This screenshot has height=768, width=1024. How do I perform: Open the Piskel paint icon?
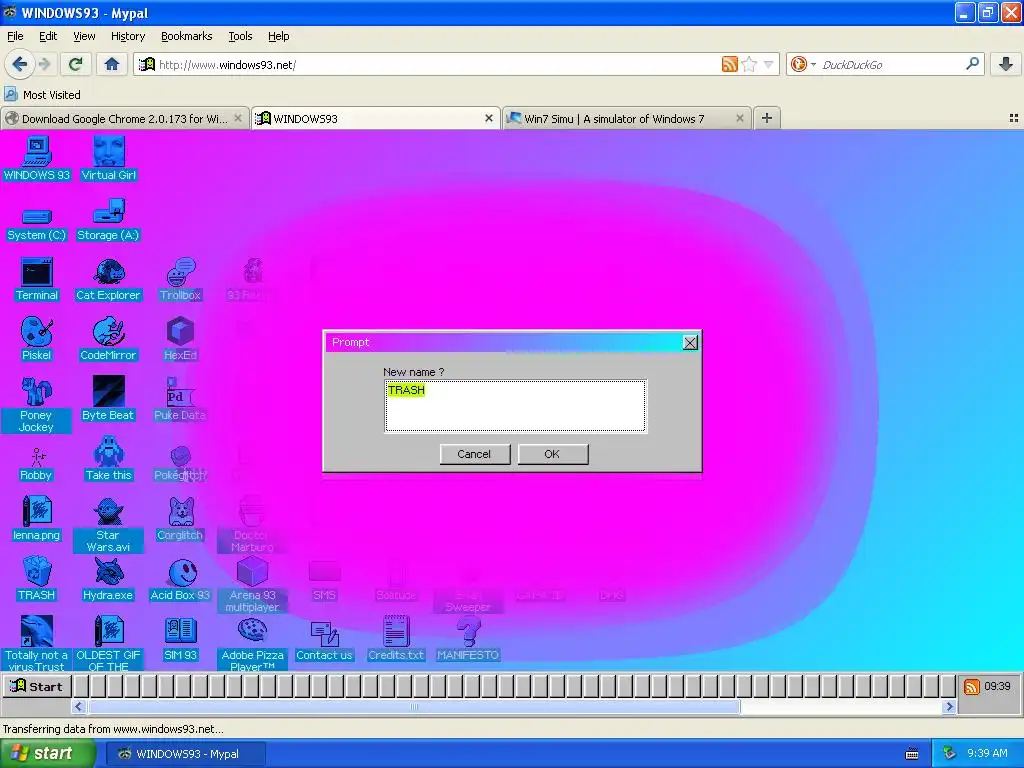pyautogui.click(x=37, y=339)
